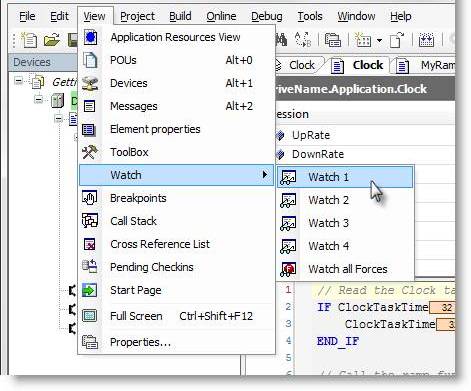Image resolution: width=471 pixels, height=391 pixels.
Task: Click the POUs document icon
Action: pos(90,60)
